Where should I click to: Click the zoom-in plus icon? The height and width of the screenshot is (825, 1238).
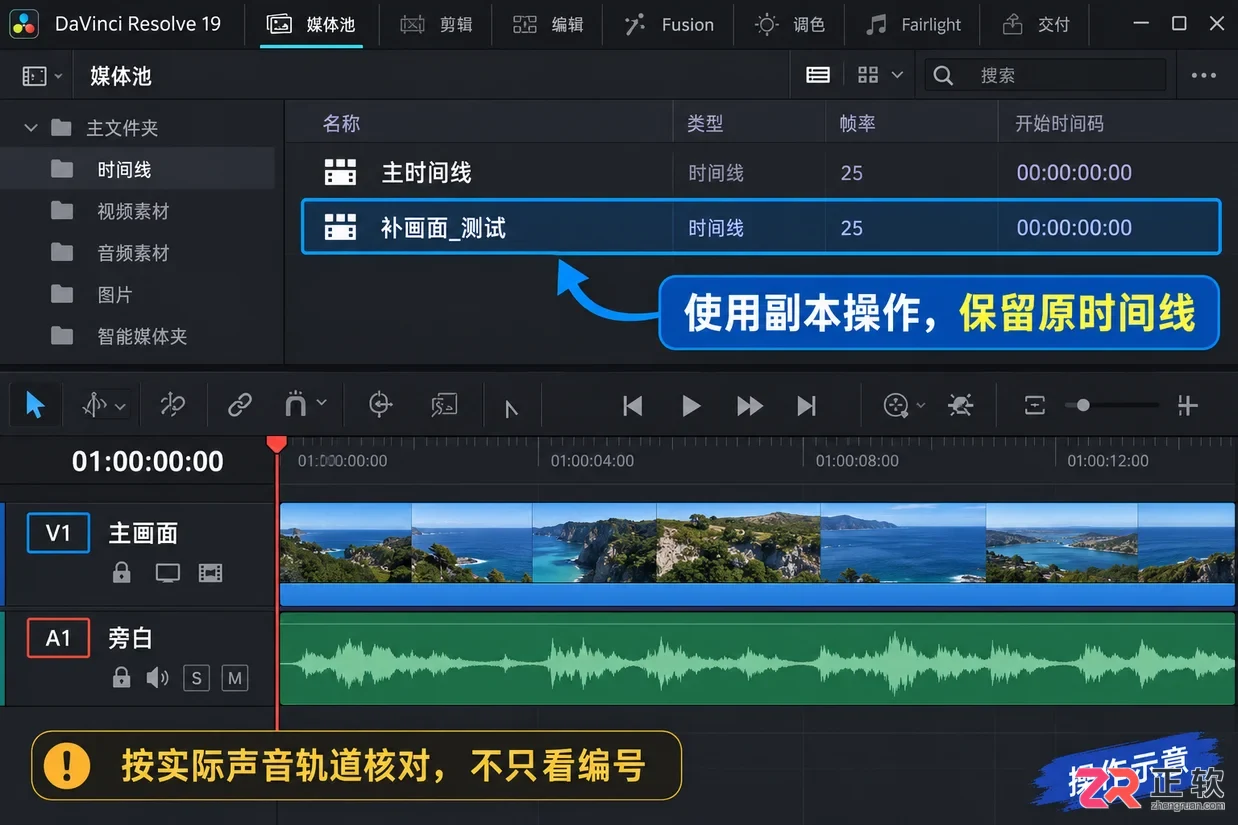tap(1187, 405)
